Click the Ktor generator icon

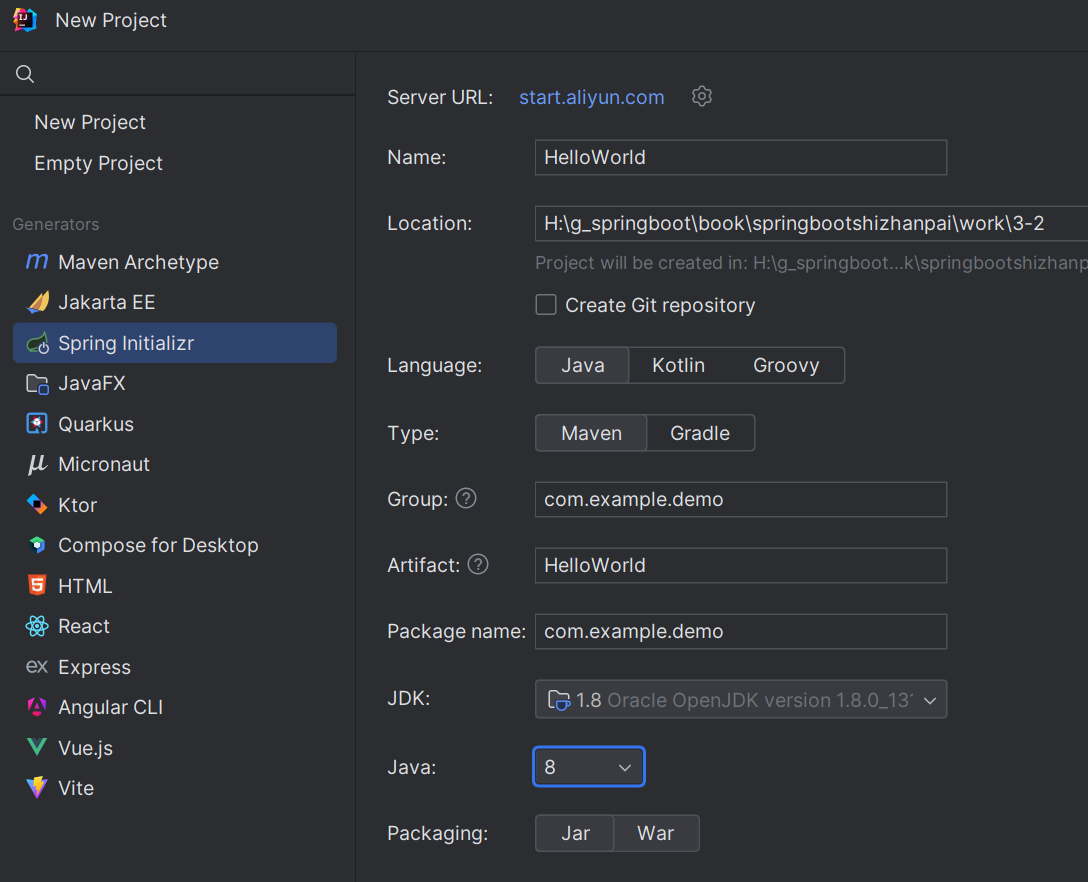pos(37,504)
